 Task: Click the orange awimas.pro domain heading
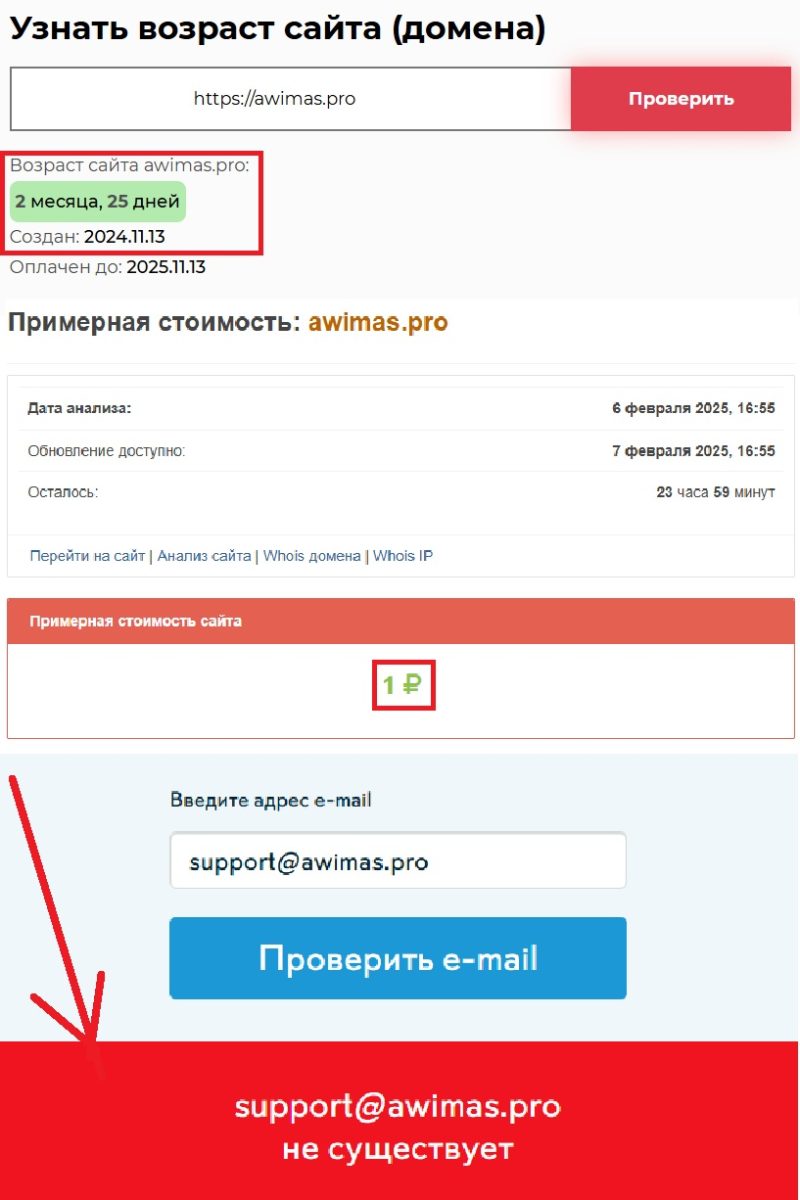tap(378, 323)
